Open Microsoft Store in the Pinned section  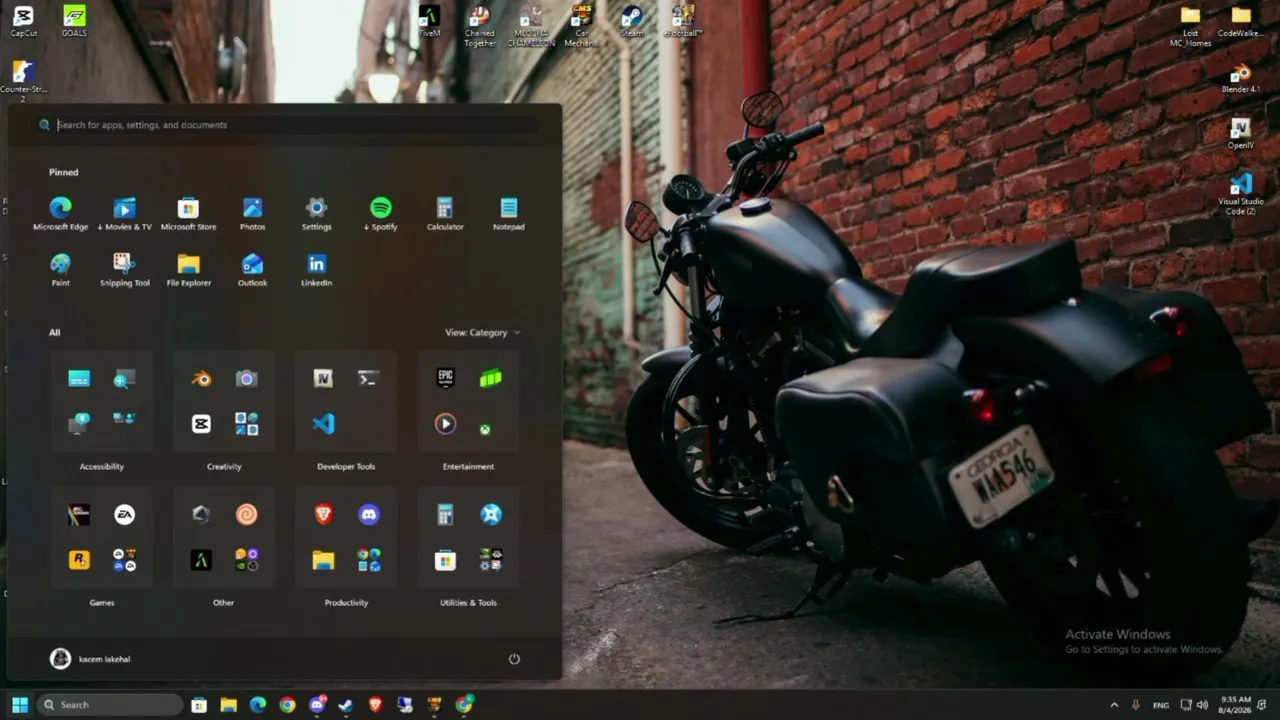point(188,214)
